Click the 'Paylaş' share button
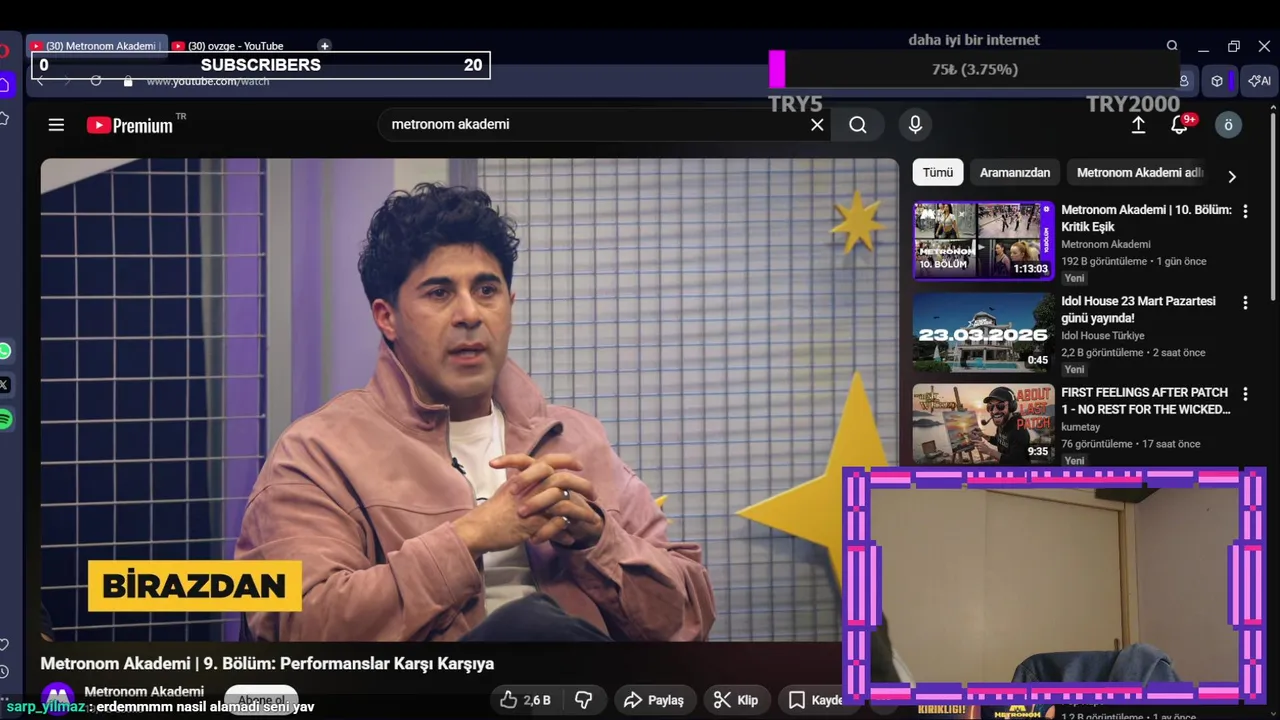Screen dimensions: 1280x720 pyautogui.click(x=654, y=700)
